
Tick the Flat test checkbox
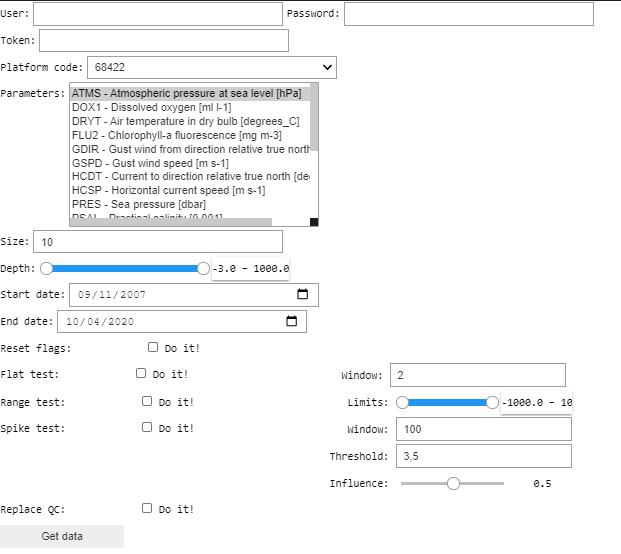coord(141,373)
